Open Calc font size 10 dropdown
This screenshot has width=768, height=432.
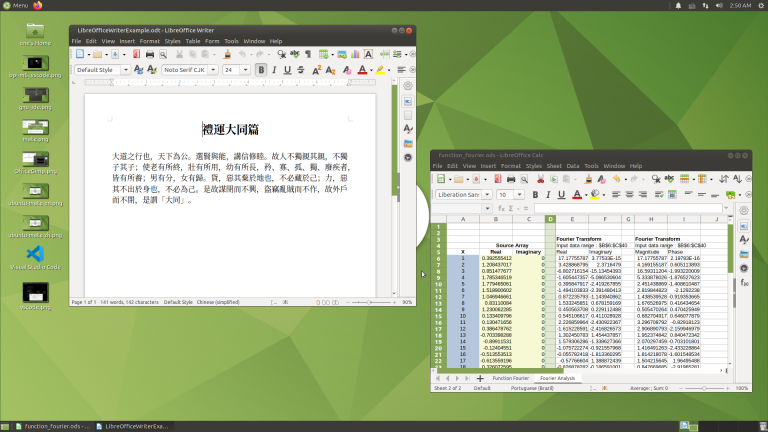click(519, 195)
